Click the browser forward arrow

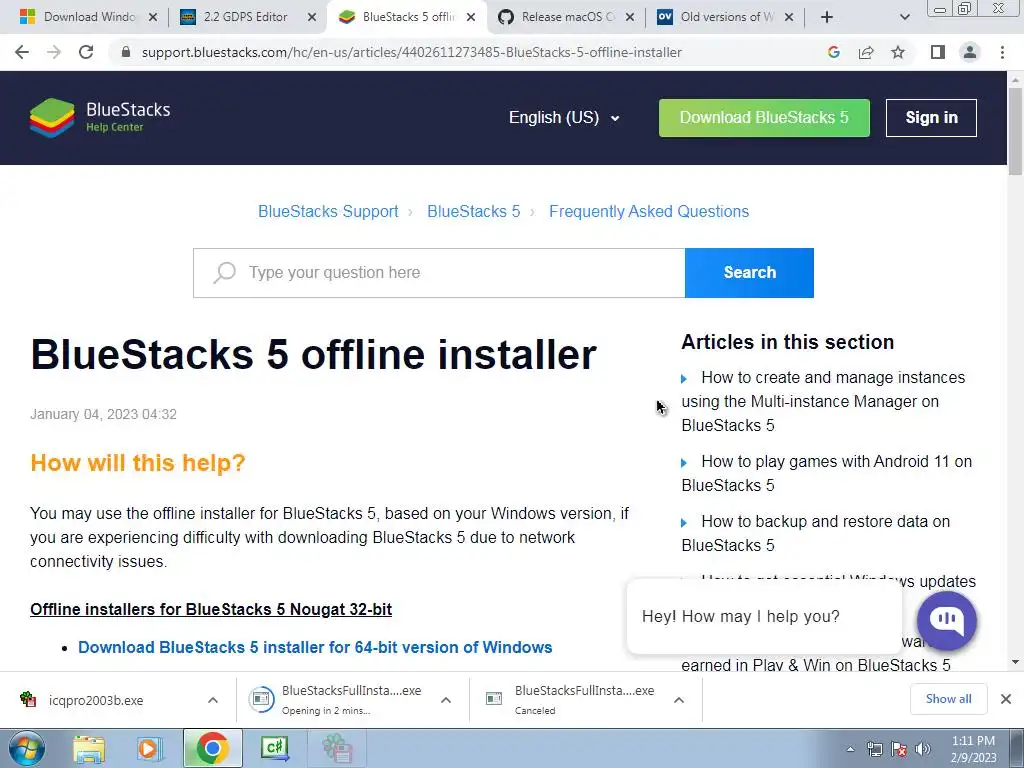pos(54,52)
